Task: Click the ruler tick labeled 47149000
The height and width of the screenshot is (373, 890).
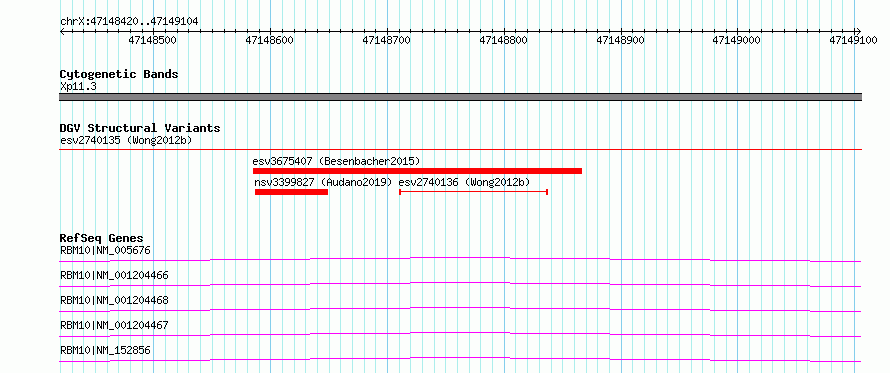Action: click(x=737, y=40)
